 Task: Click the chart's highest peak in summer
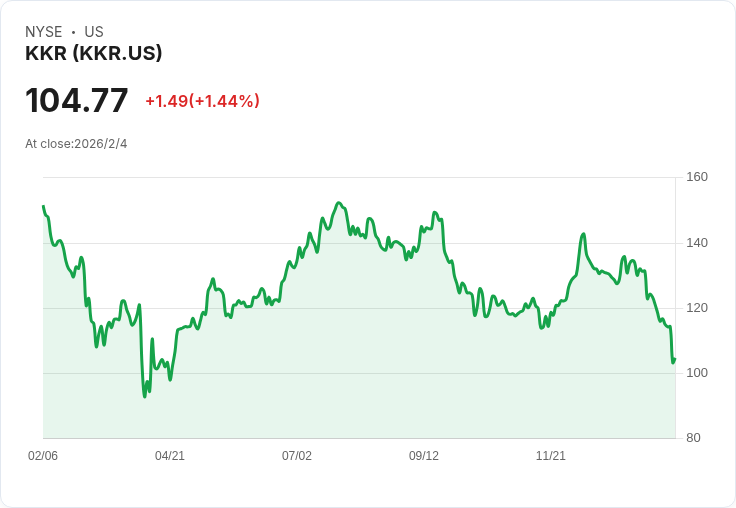[x=339, y=203]
